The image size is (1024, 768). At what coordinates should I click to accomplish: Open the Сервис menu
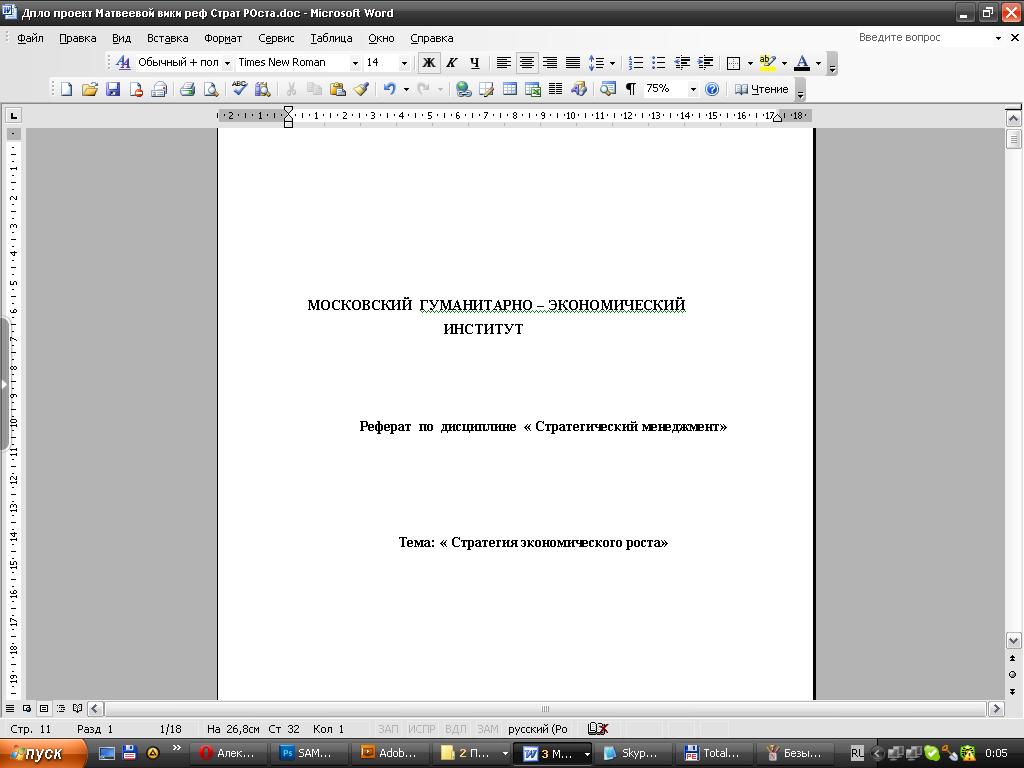point(276,38)
